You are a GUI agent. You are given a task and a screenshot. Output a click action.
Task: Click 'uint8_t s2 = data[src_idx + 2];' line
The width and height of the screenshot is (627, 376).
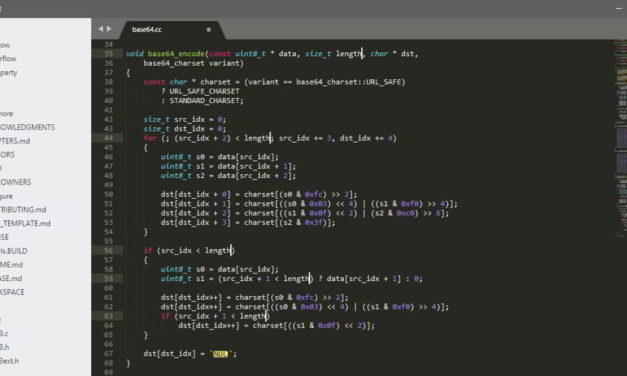tap(228, 176)
